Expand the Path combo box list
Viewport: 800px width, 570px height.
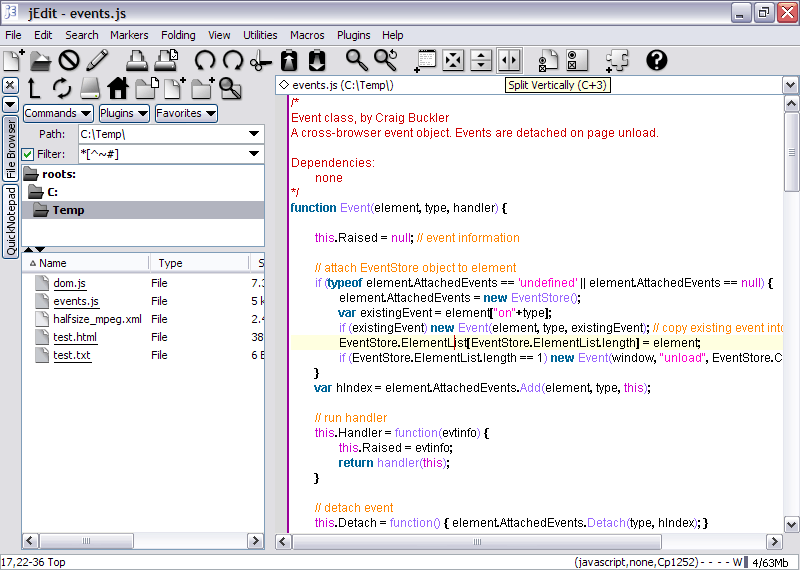point(254,134)
